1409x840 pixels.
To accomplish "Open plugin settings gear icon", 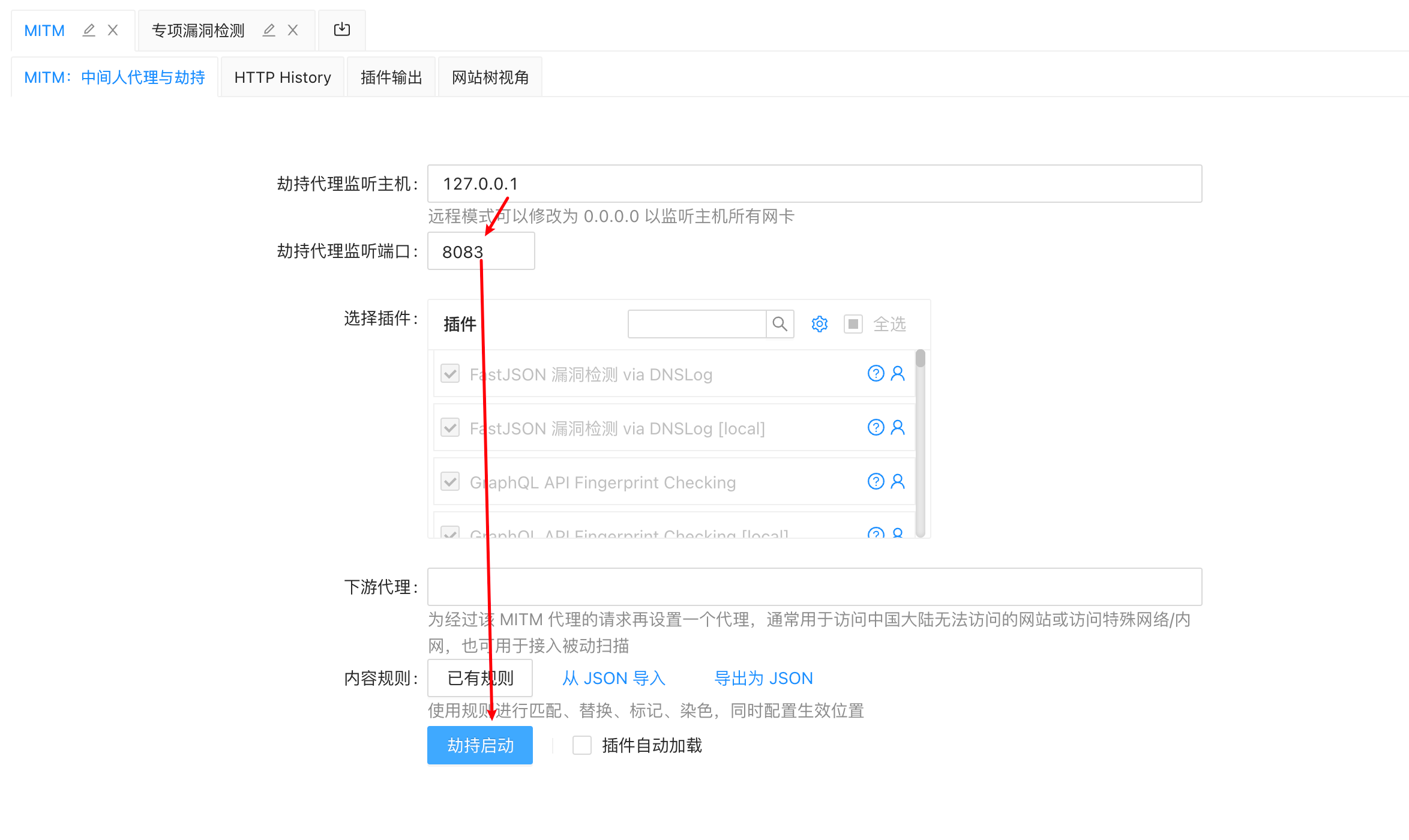I will pos(820,324).
